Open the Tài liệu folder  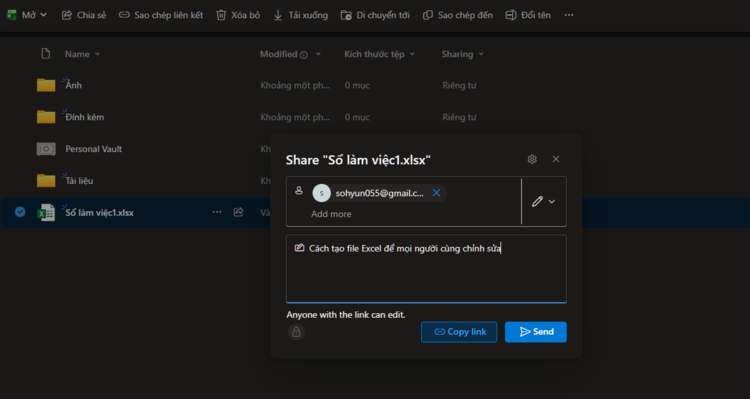point(79,181)
